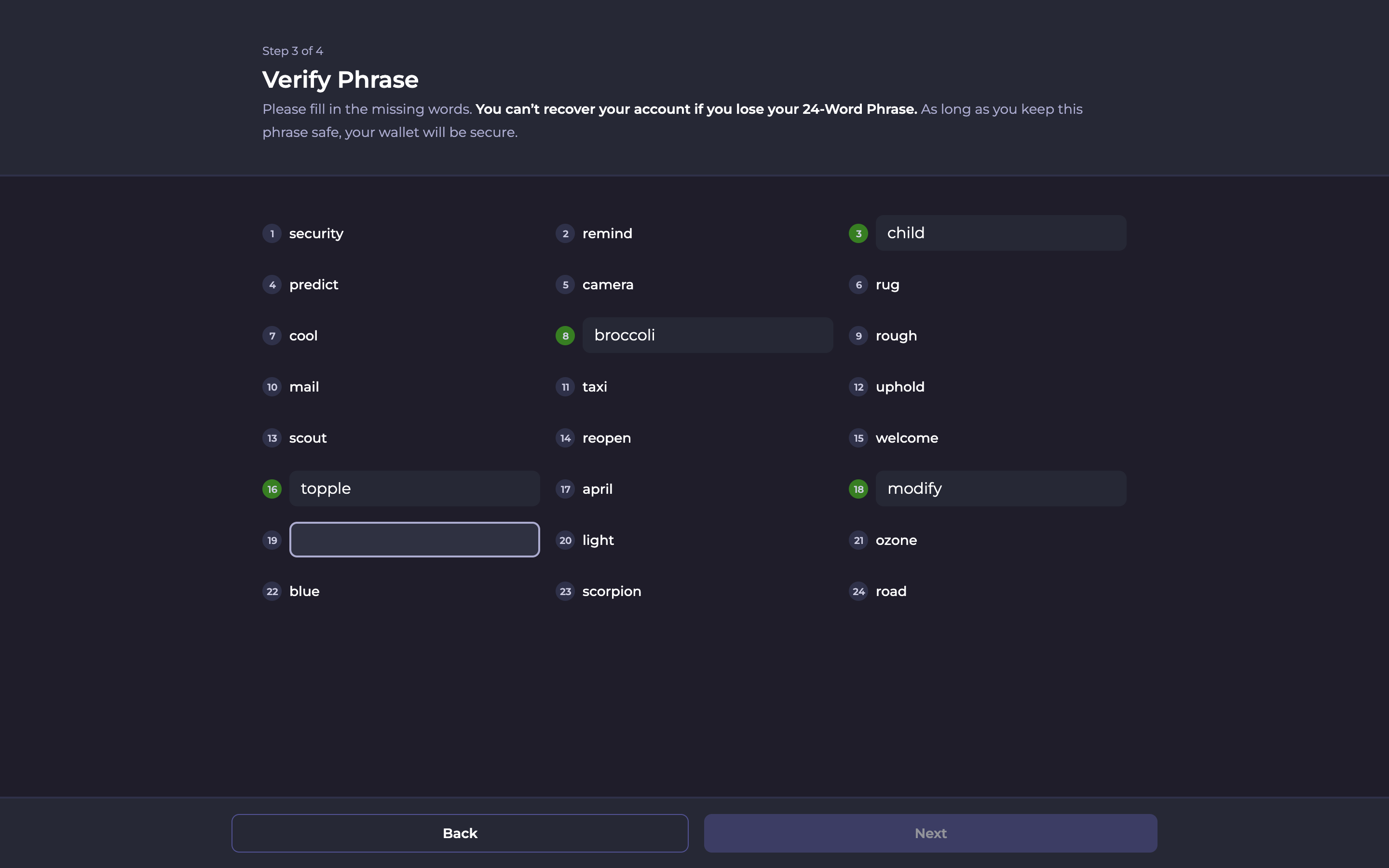Click the Back button
The width and height of the screenshot is (1389, 868).
pos(460,833)
